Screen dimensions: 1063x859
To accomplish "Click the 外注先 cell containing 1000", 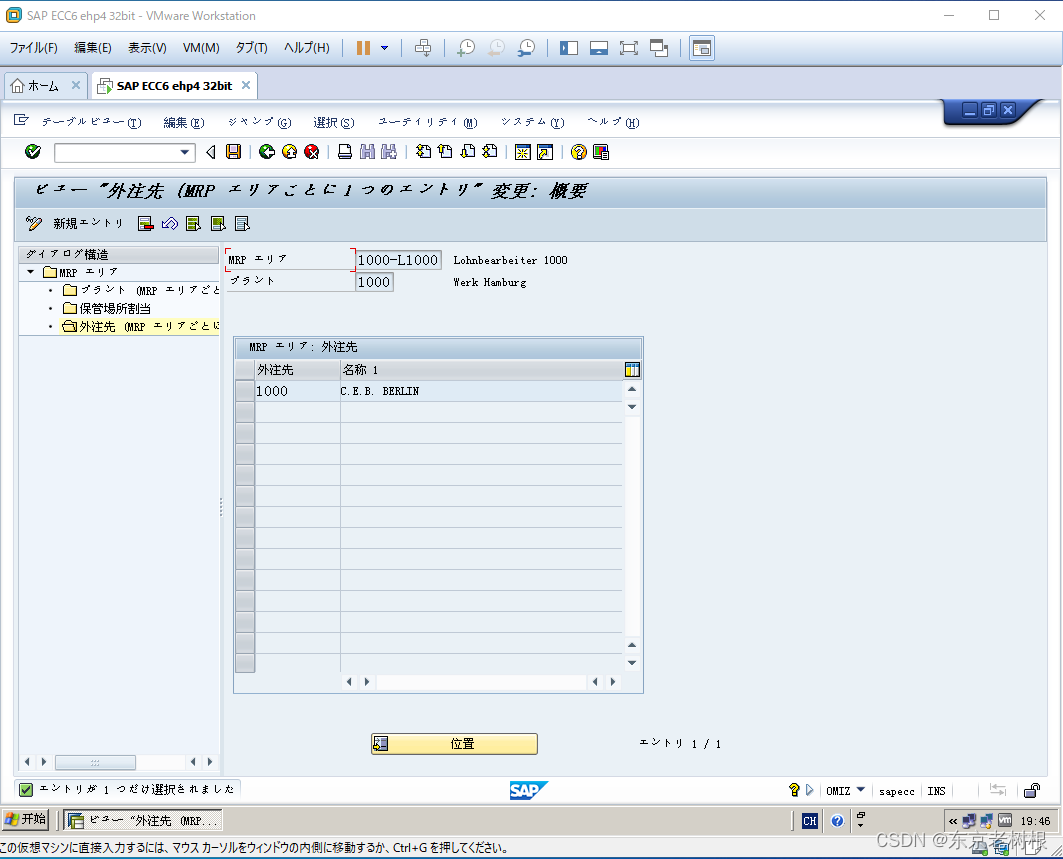I will pyautogui.click(x=297, y=391).
